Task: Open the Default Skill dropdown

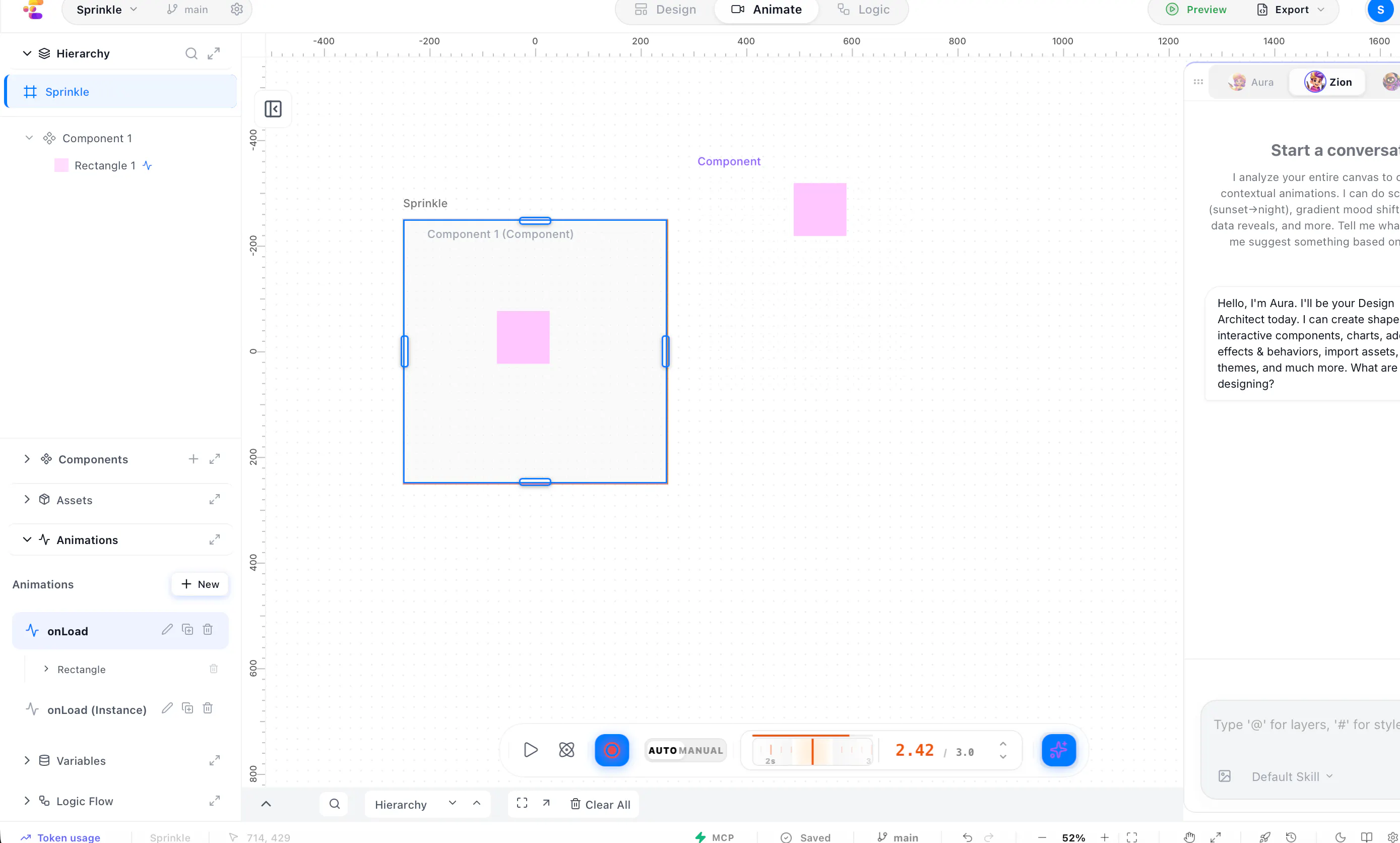Action: tap(1292, 776)
